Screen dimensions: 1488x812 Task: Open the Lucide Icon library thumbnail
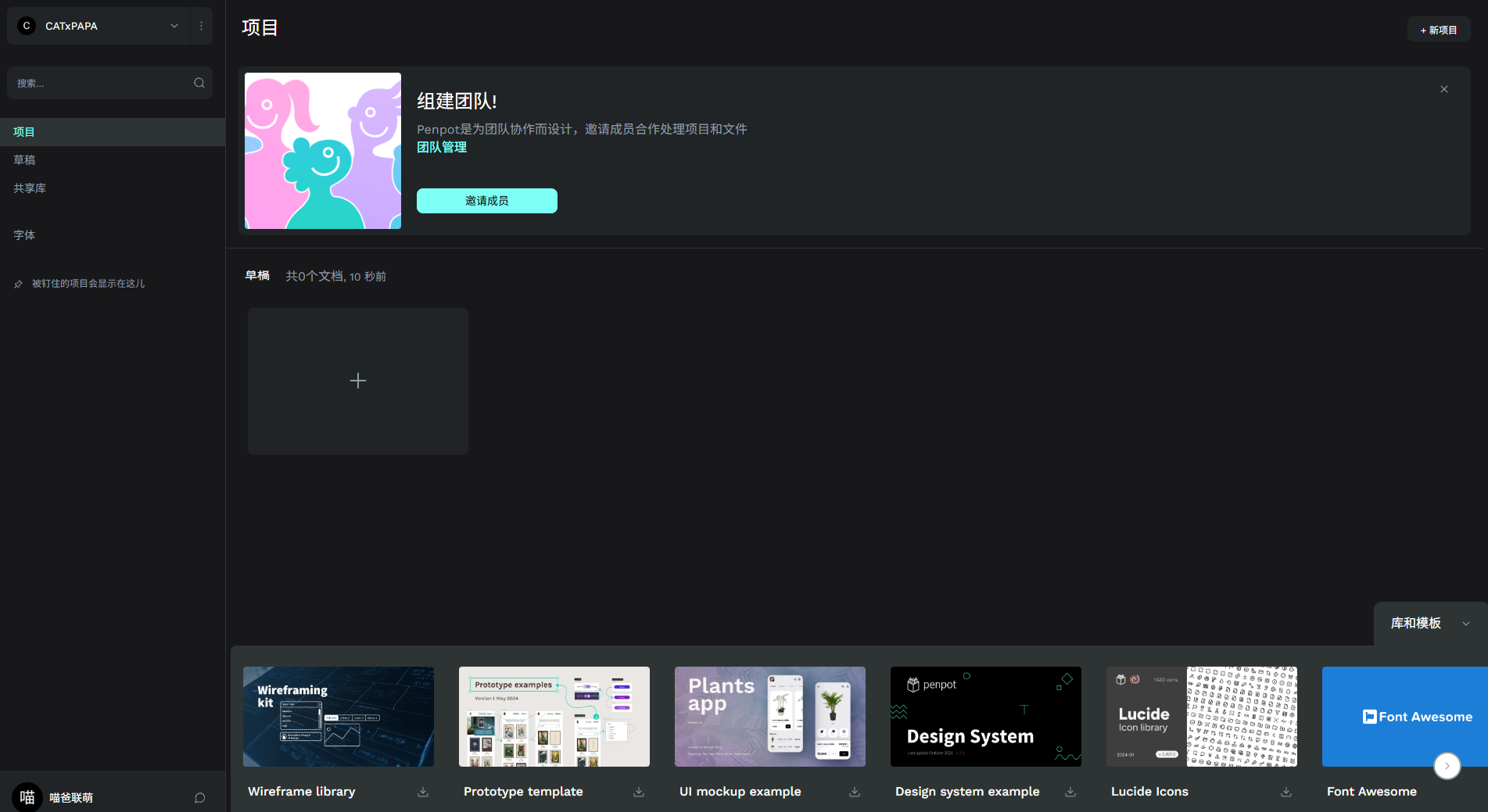click(x=1202, y=717)
